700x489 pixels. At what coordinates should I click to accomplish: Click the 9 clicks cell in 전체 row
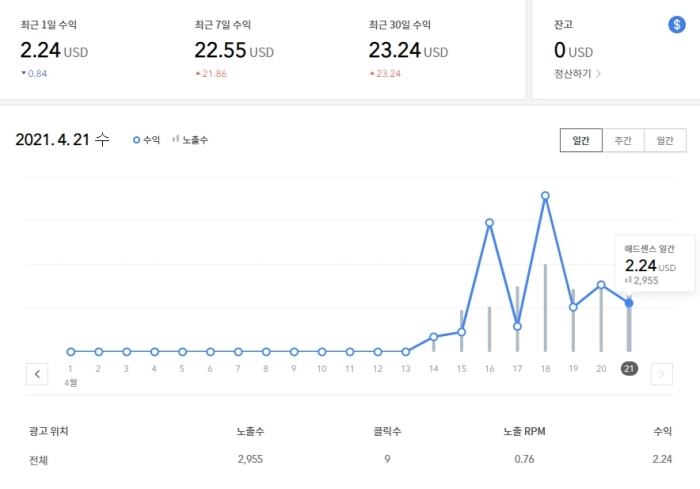[387, 459]
